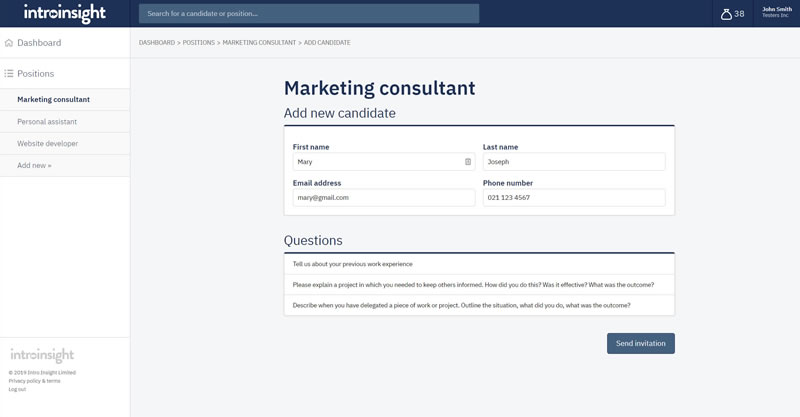Click the Marketing consultant page heading

(x=380, y=88)
